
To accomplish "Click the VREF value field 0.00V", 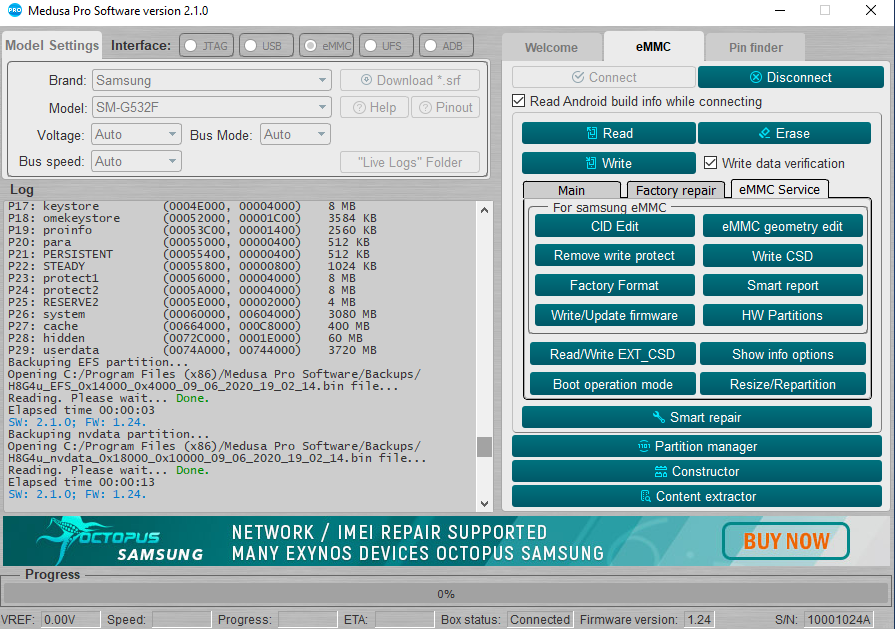I will click(x=71, y=619).
